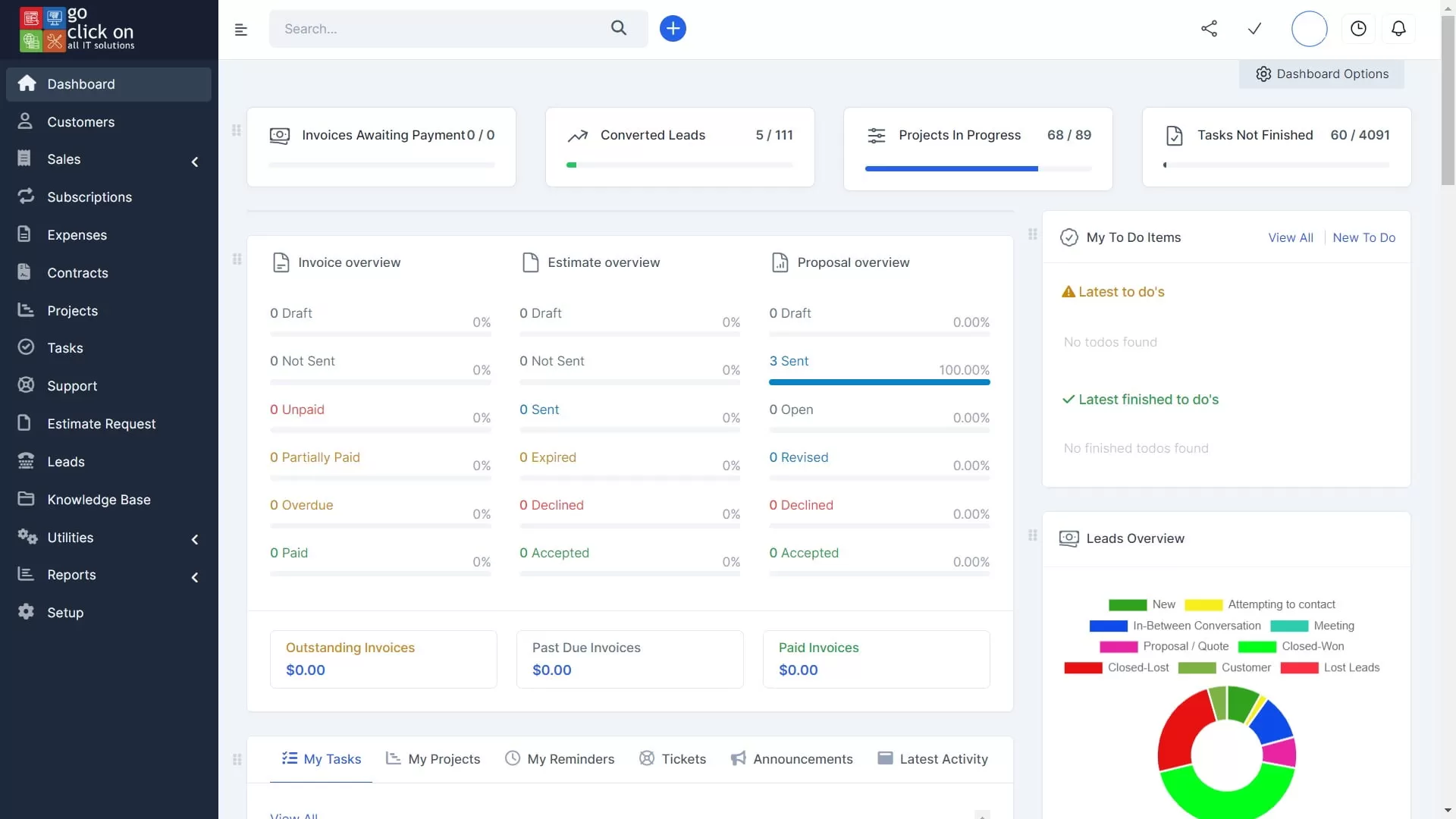Open the Utilities menu item
The width and height of the screenshot is (1456, 819).
coord(108,538)
